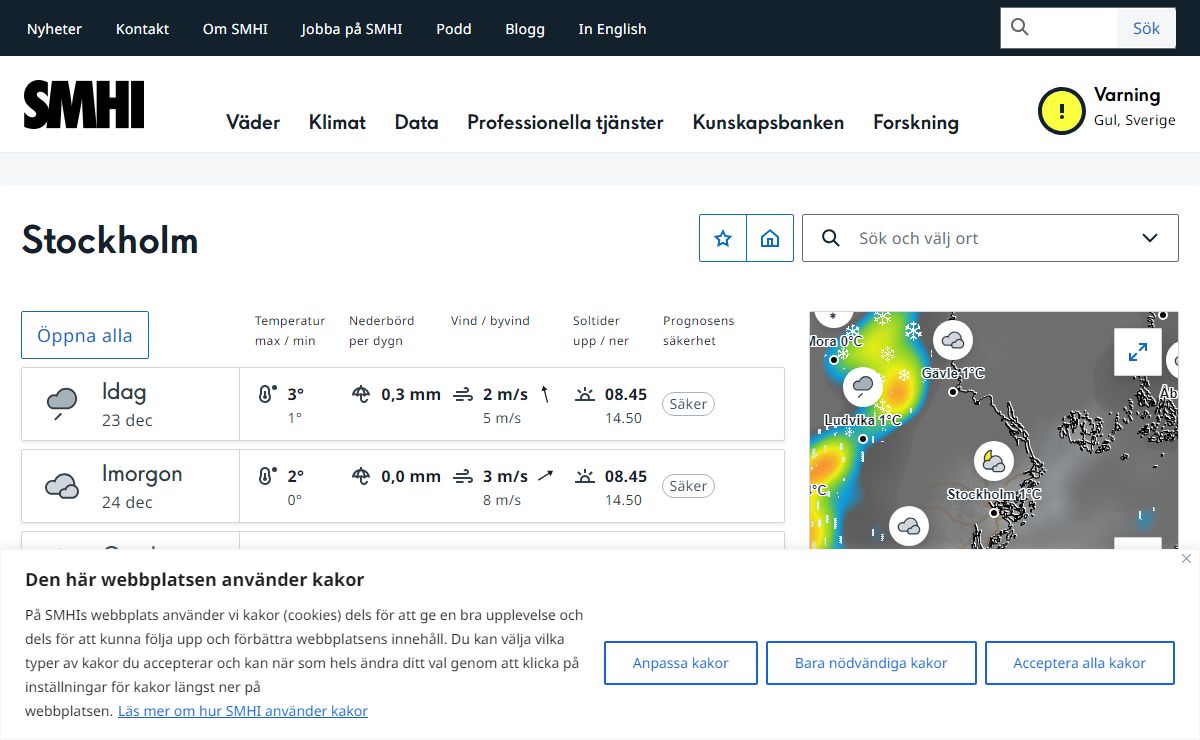
Task: Open the Forskning menu
Action: click(916, 122)
